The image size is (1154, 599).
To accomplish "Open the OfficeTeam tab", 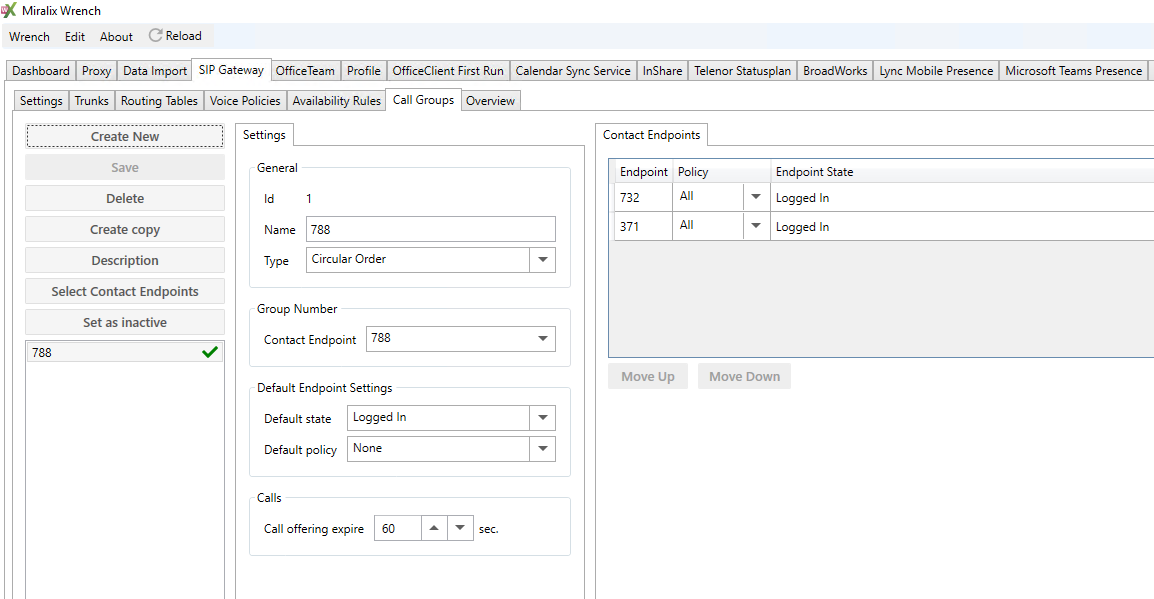I will coord(305,71).
